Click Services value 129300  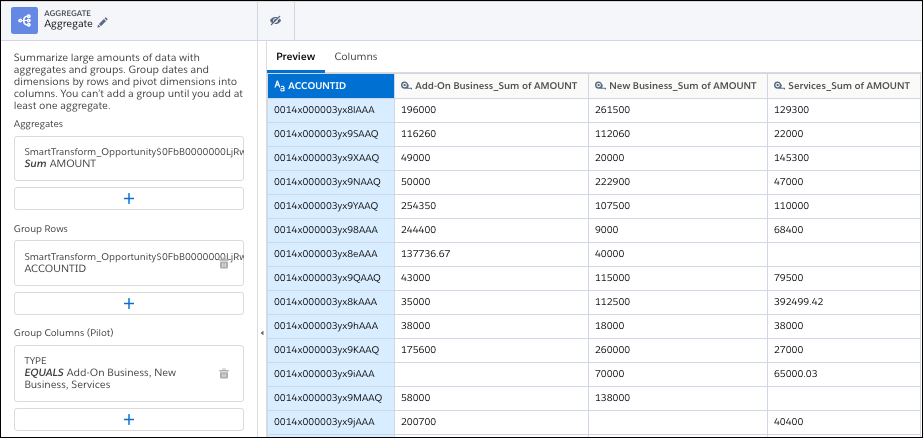(x=844, y=110)
